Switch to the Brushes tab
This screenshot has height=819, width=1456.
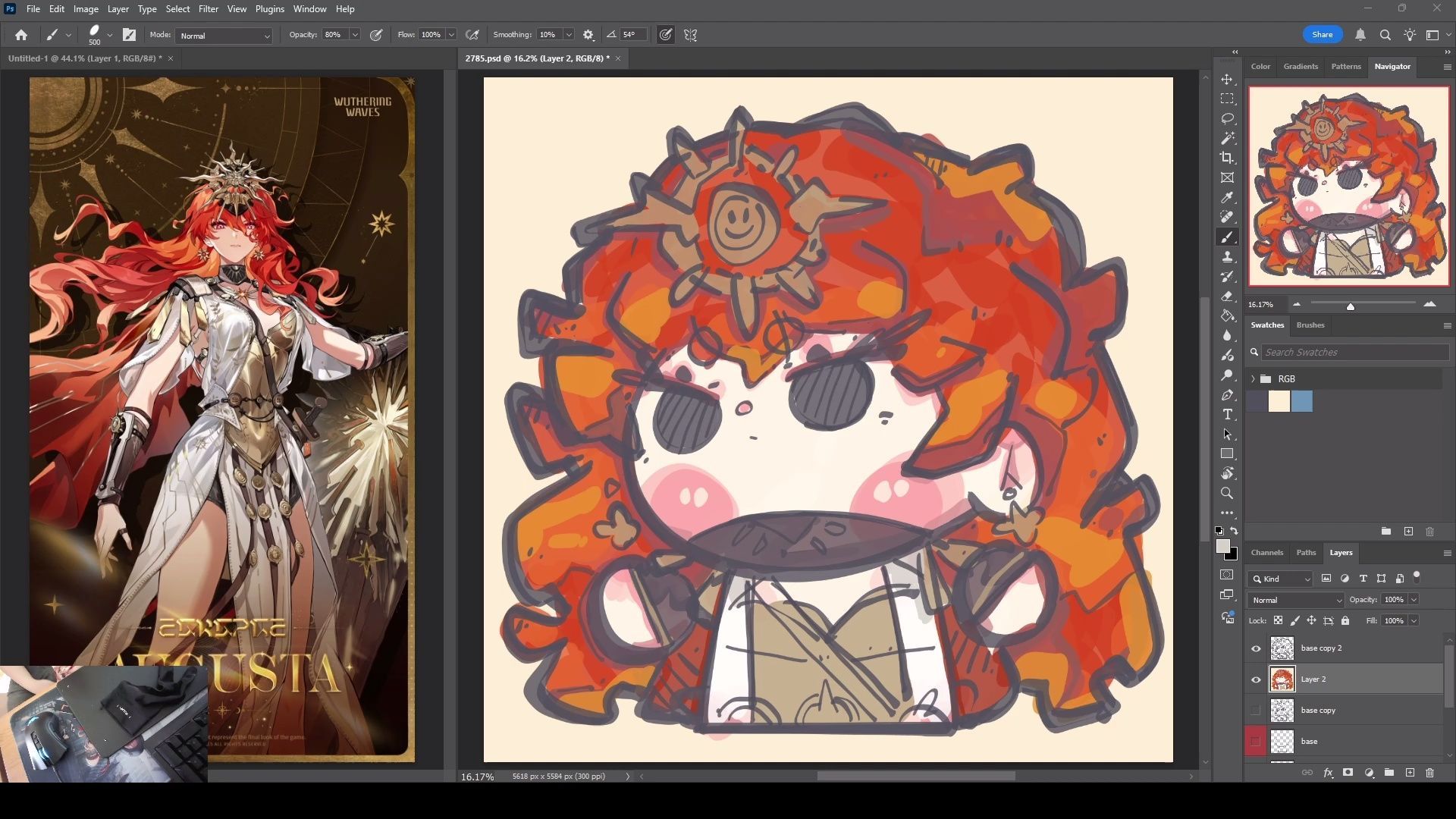click(x=1310, y=325)
